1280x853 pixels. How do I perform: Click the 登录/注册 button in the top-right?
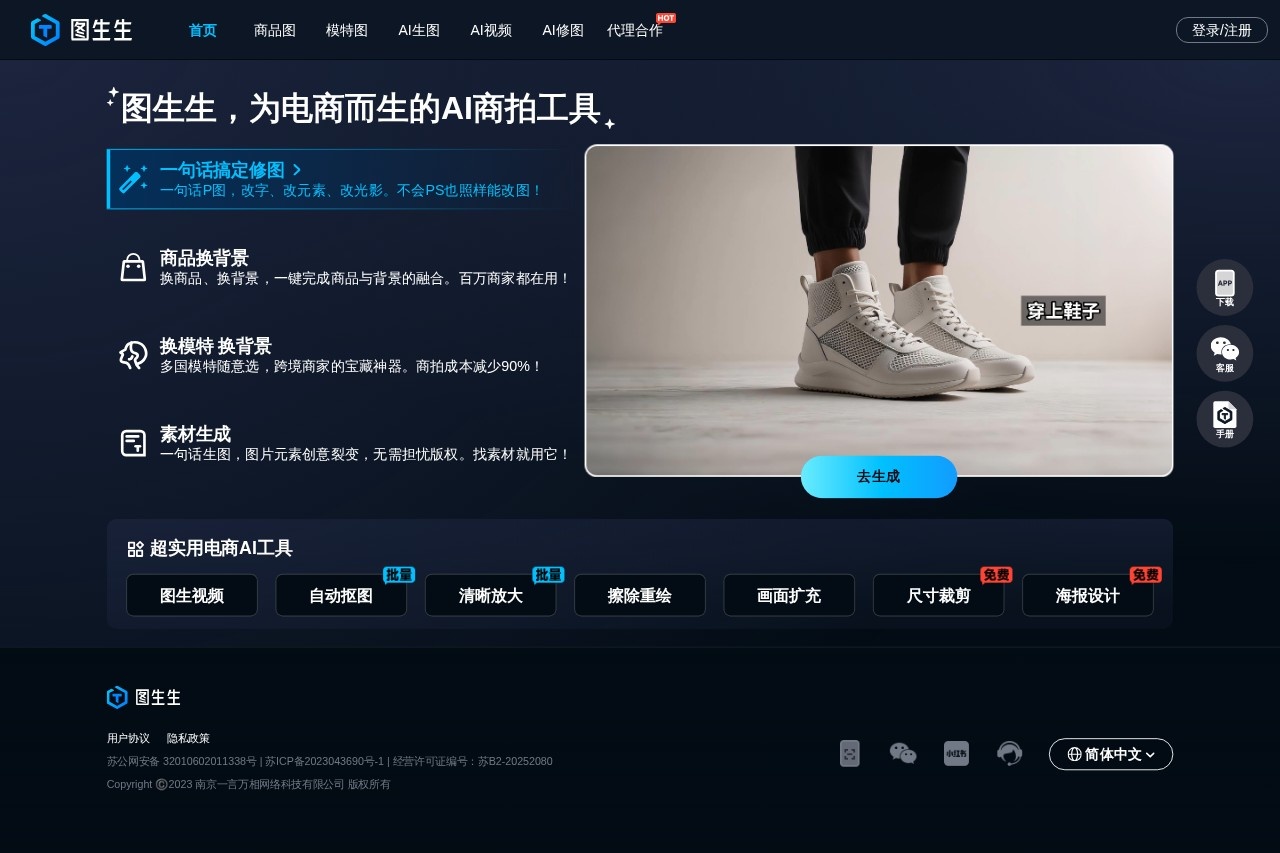[1221, 30]
